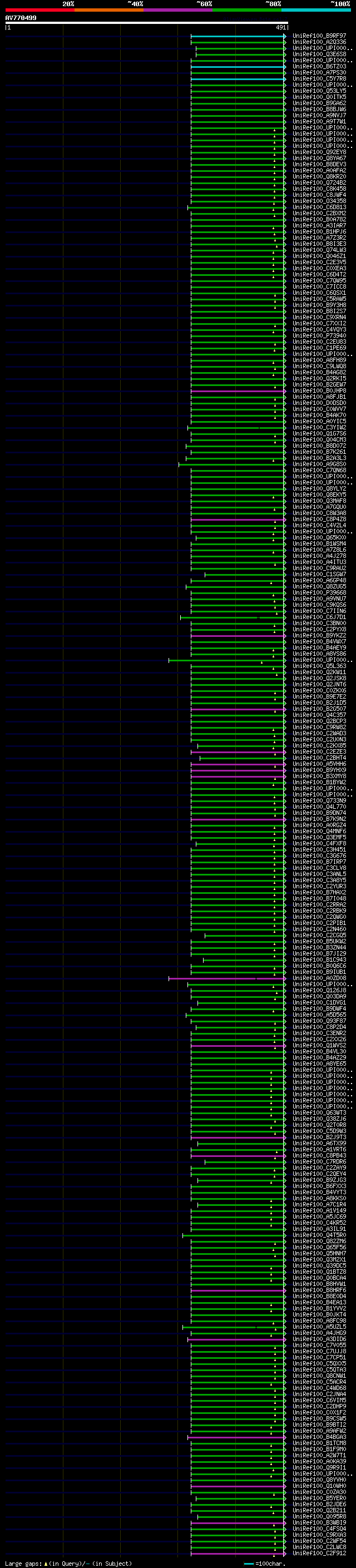The width and height of the screenshot is (356, 1568).
Task: Open hit UniRef100_B9RF97
Action: tap(319, 36)
